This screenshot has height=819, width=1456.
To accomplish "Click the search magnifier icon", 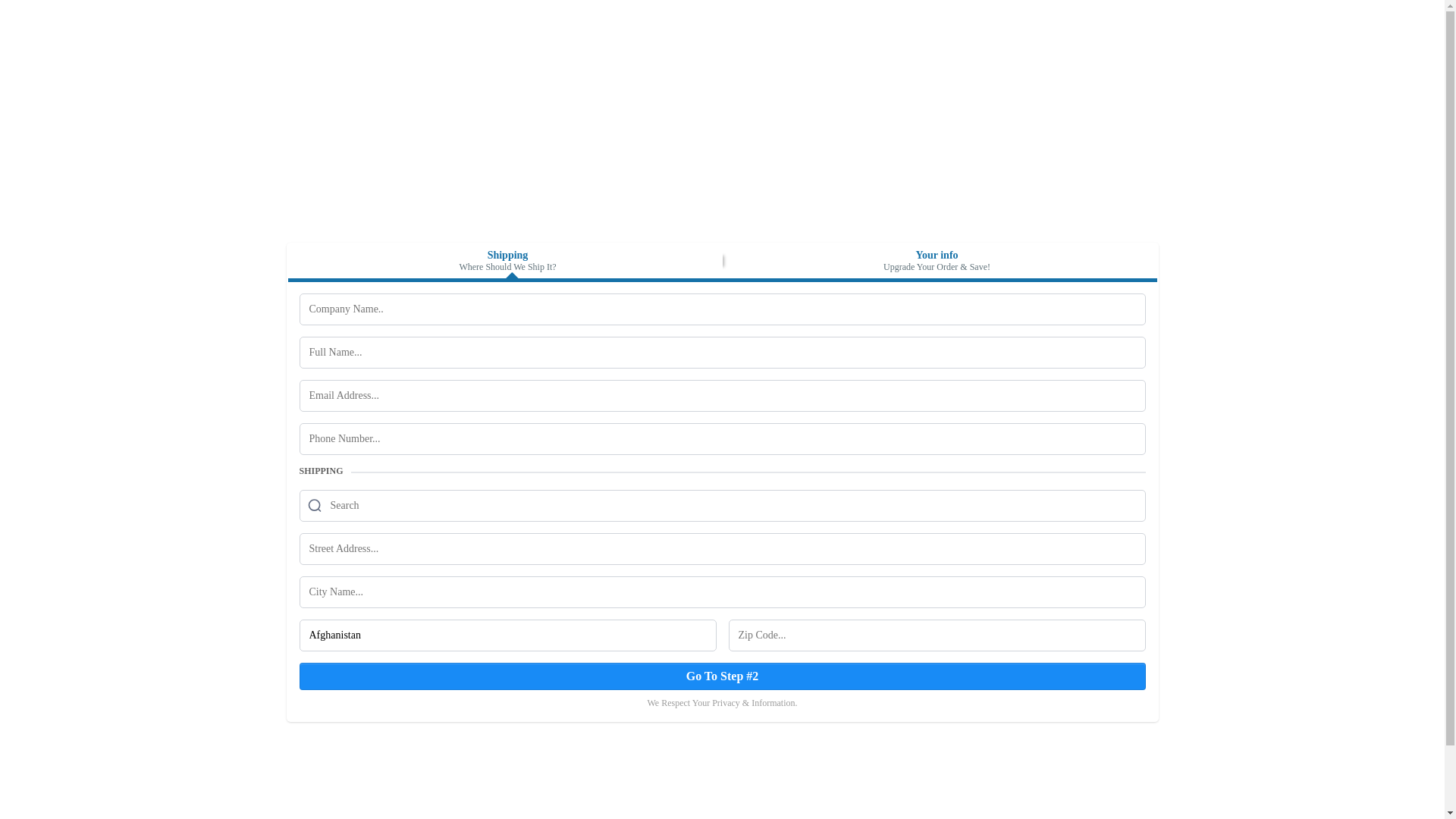I will [315, 506].
